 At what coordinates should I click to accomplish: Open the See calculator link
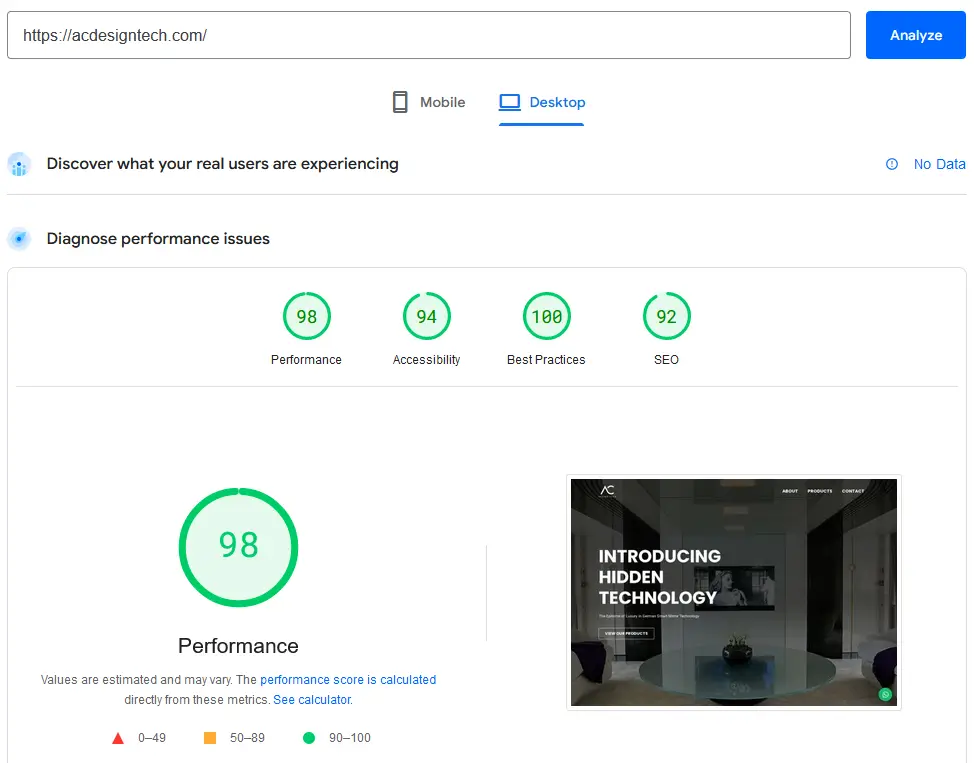pyautogui.click(x=312, y=700)
